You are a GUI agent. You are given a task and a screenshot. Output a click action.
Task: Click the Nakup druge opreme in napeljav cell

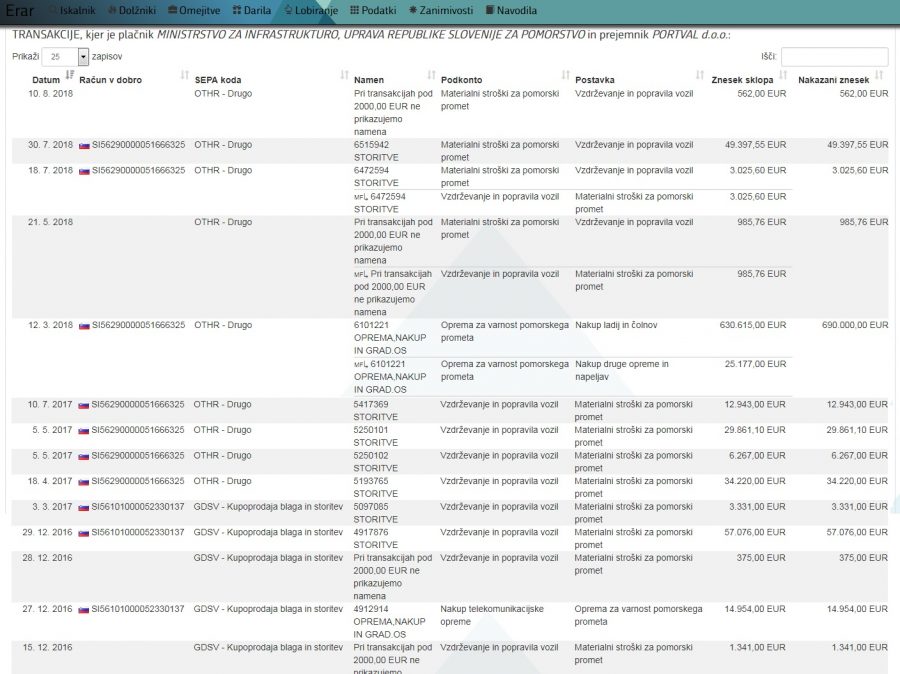[x=622, y=370]
